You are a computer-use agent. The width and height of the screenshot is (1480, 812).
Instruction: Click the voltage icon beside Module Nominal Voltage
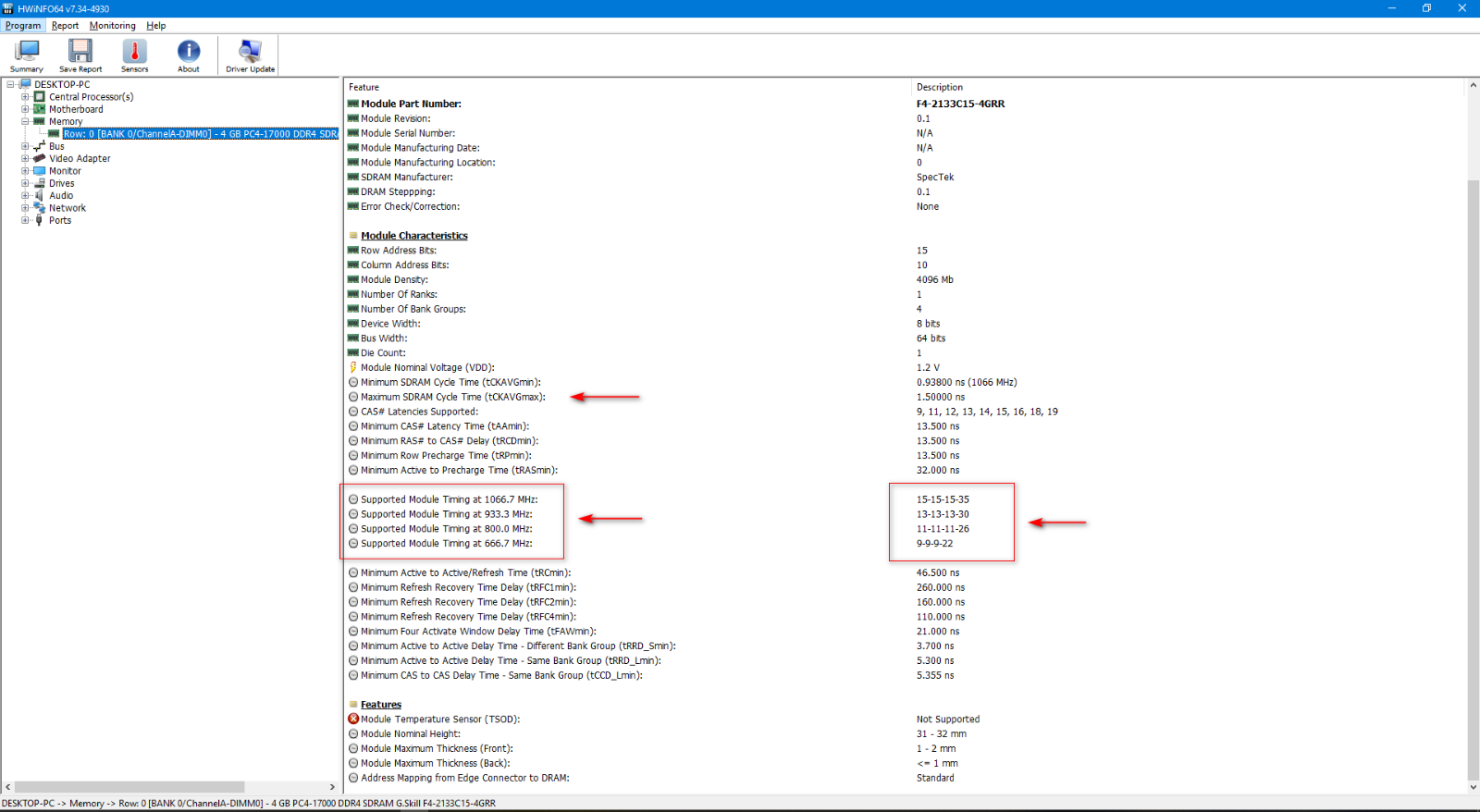click(353, 367)
